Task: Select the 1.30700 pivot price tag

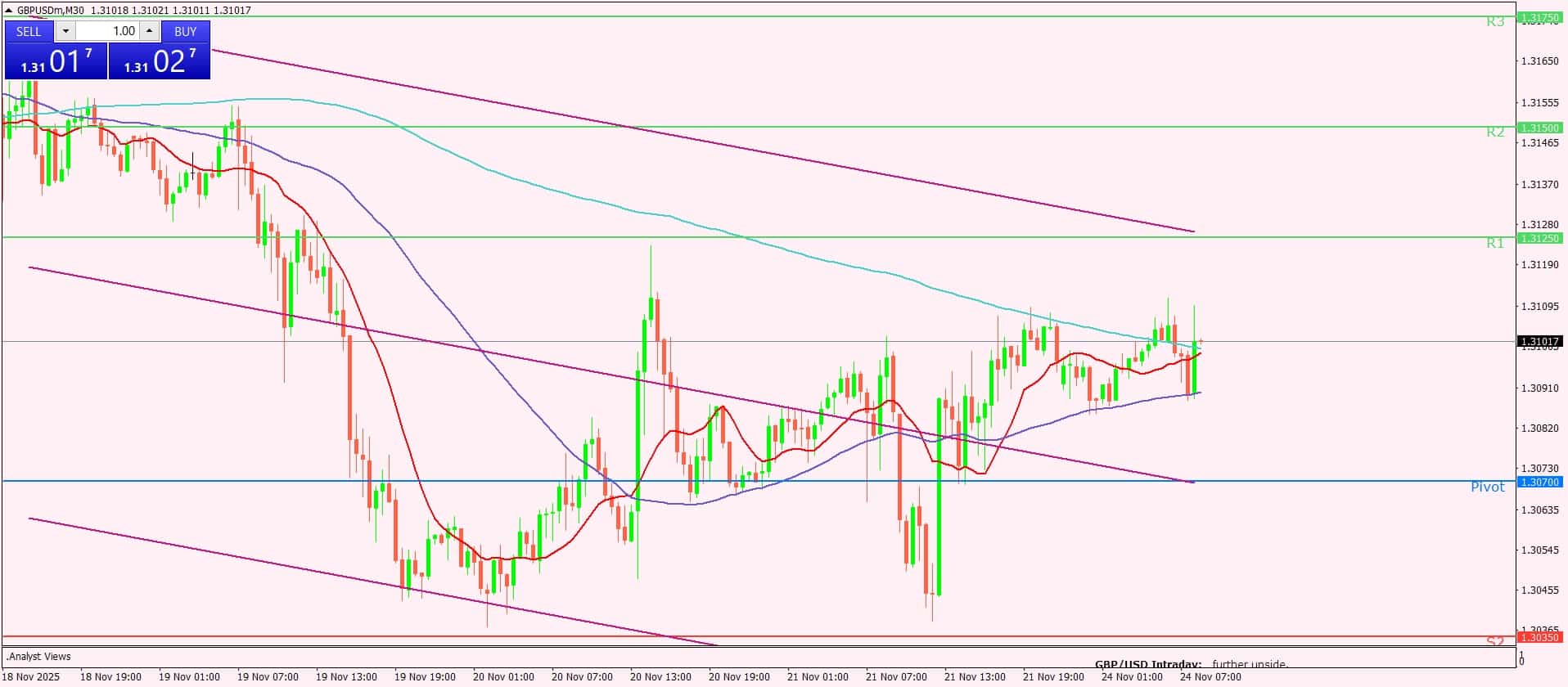Action: [x=1539, y=483]
